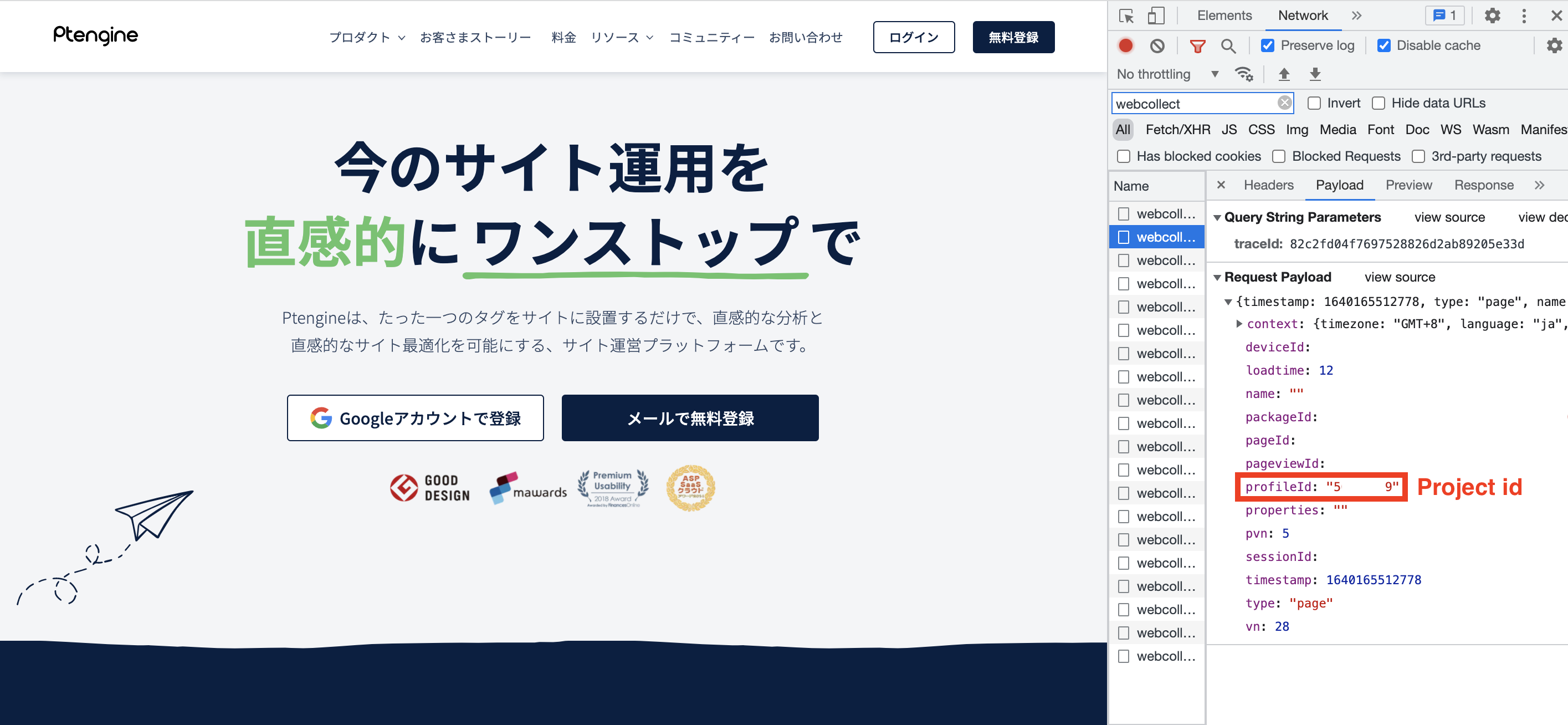Screen dimensions: 1568x725
Task: Open the Payload tab
Action: (1339, 185)
